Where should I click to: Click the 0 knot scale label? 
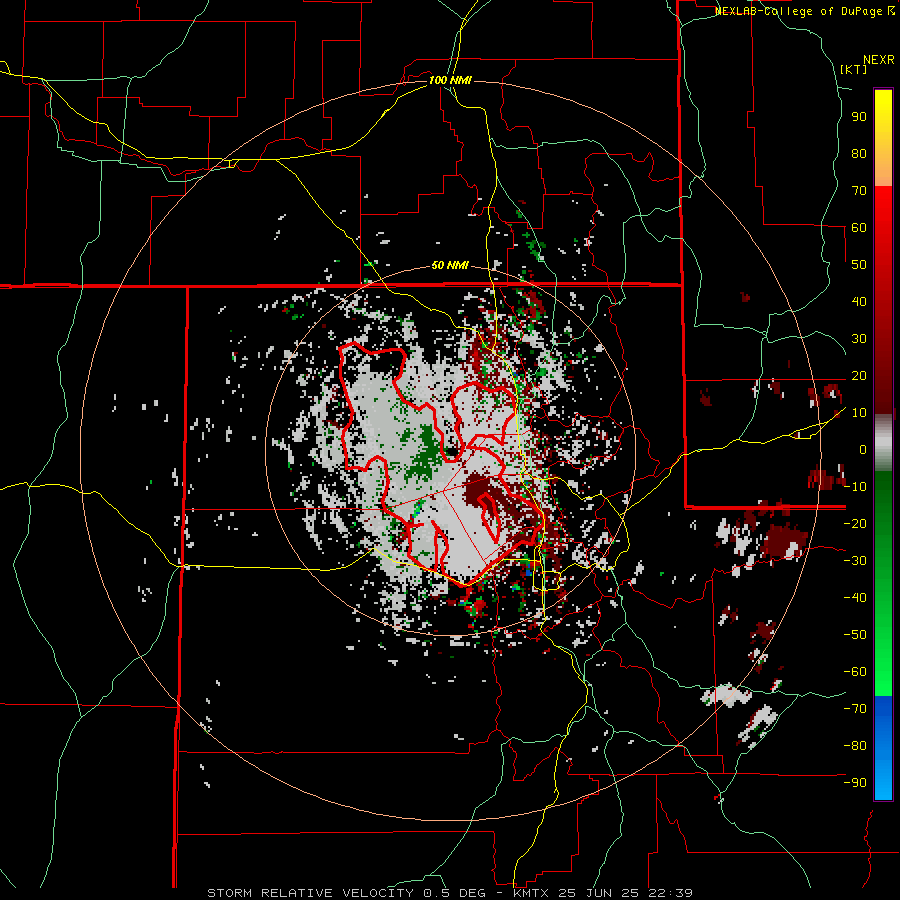tap(863, 449)
